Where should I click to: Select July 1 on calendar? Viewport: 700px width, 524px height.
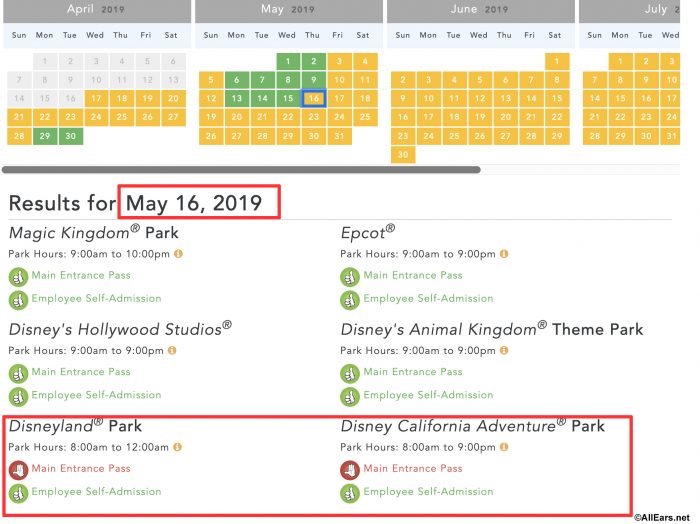pyautogui.click(x=621, y=62)
